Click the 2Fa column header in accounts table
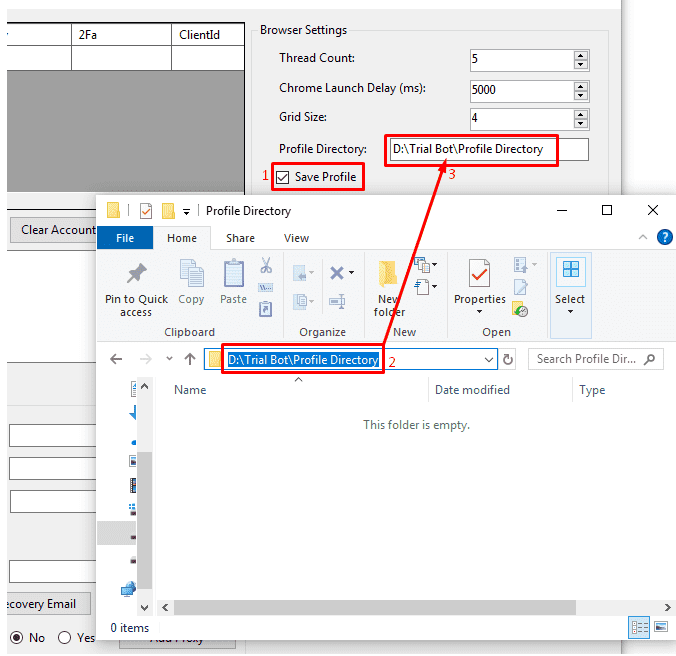 pyautogui.click(x=122, y=34)
